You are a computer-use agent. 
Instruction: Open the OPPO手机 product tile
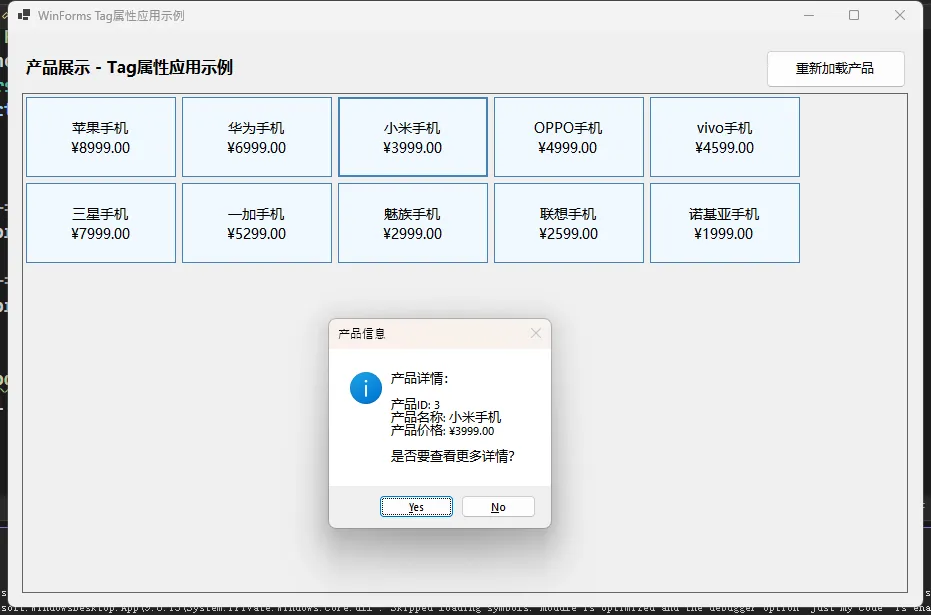pyautogui.click(x=568, y=137)
